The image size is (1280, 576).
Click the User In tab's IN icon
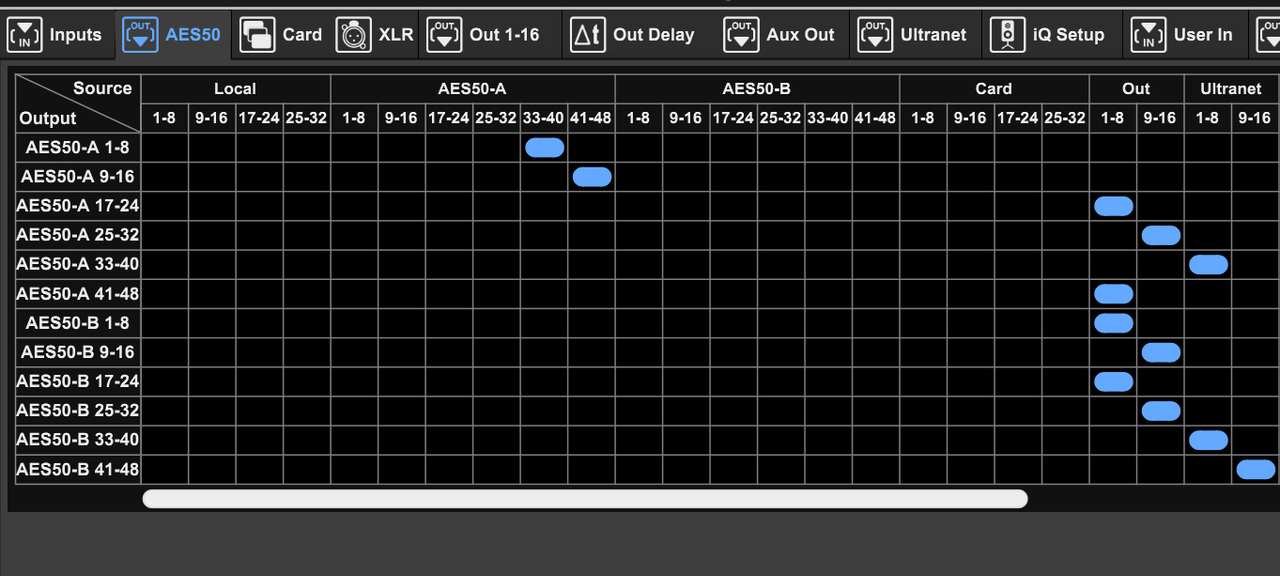click(x=1148, y=35)
